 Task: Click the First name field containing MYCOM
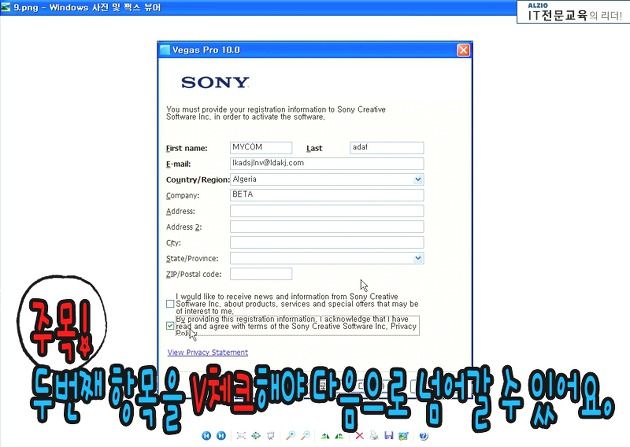coord(261,147)
